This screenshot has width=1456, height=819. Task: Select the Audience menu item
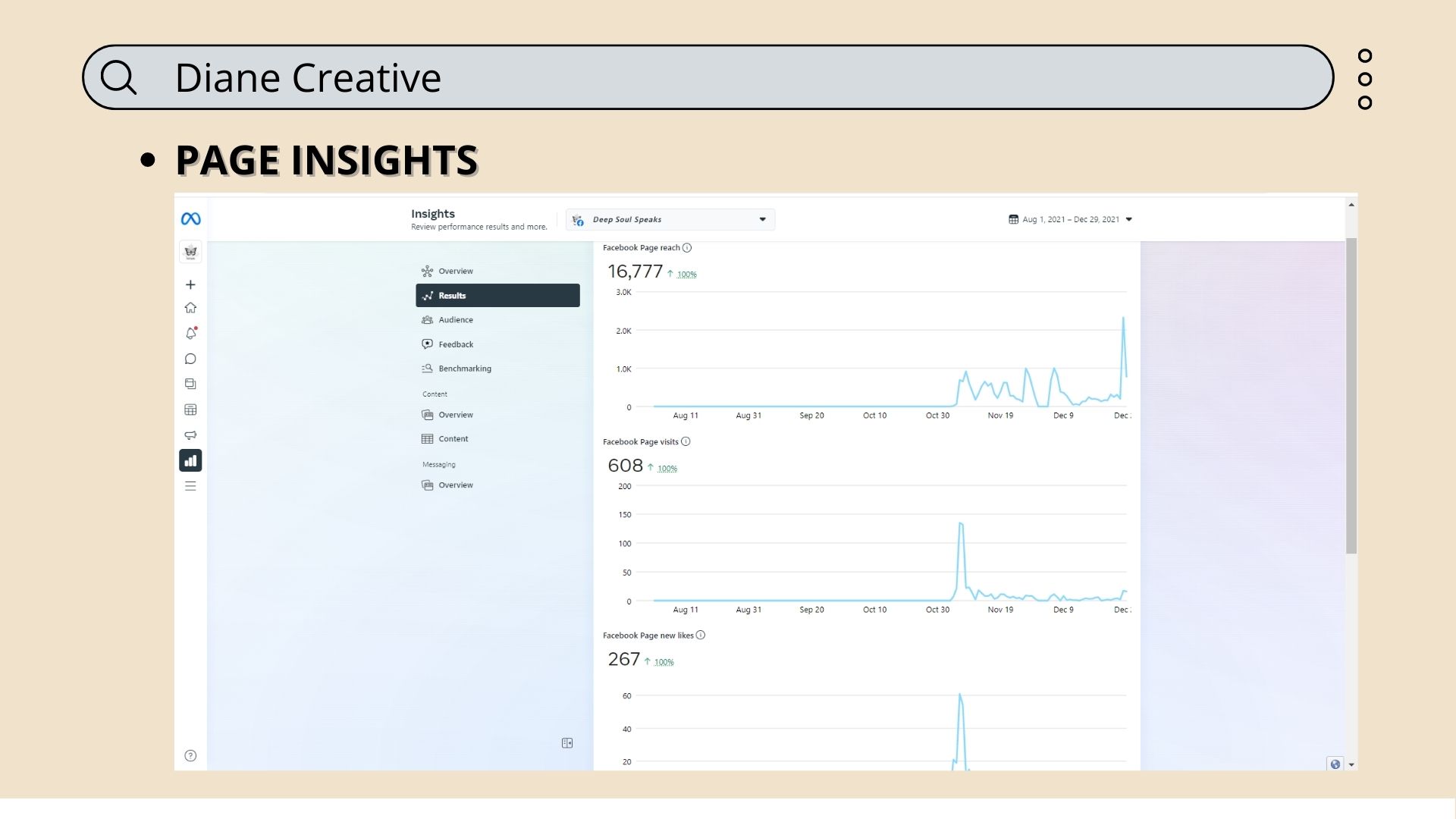[455, 320]
